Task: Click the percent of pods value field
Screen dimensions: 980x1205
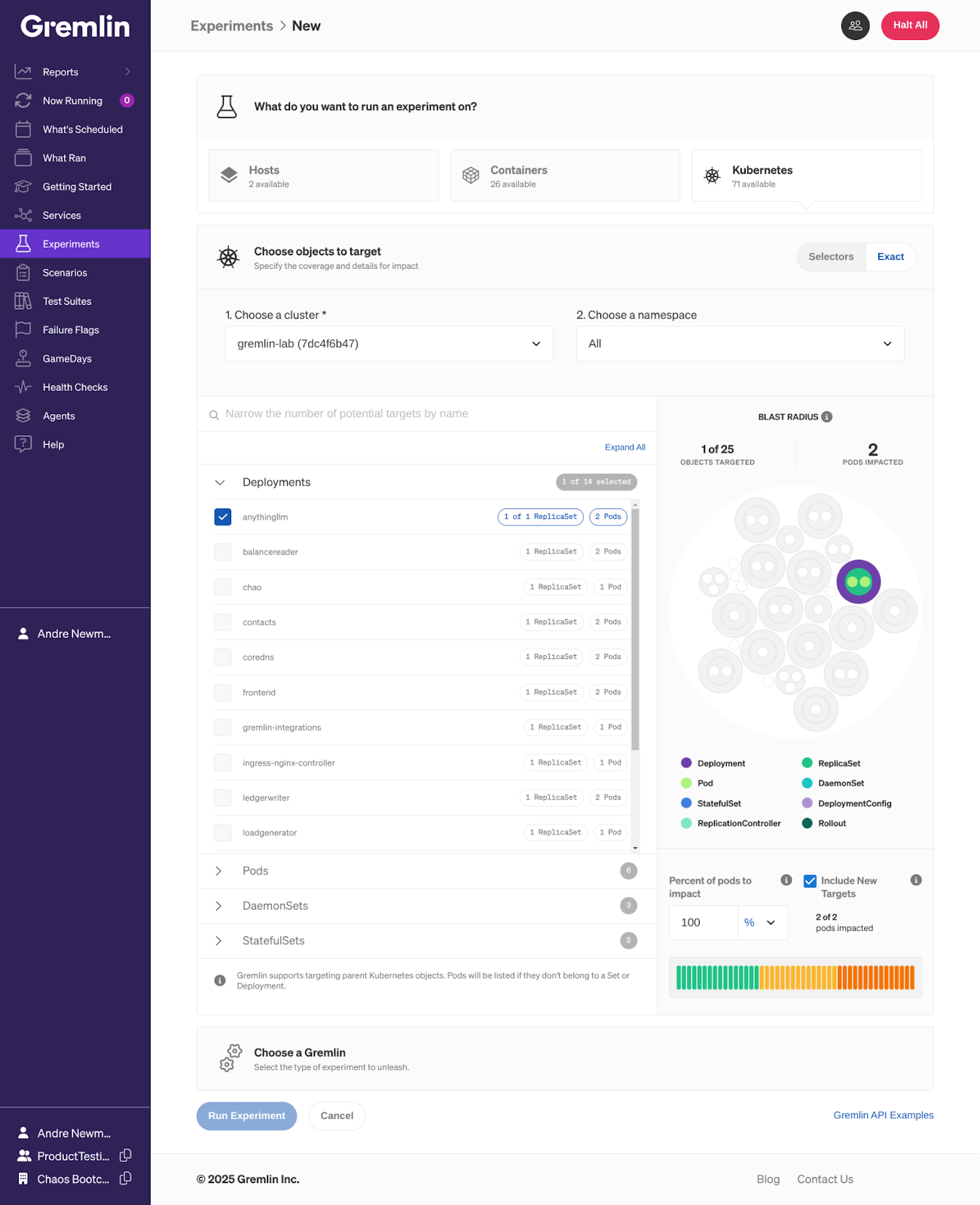Action: [x=704, y=923]
